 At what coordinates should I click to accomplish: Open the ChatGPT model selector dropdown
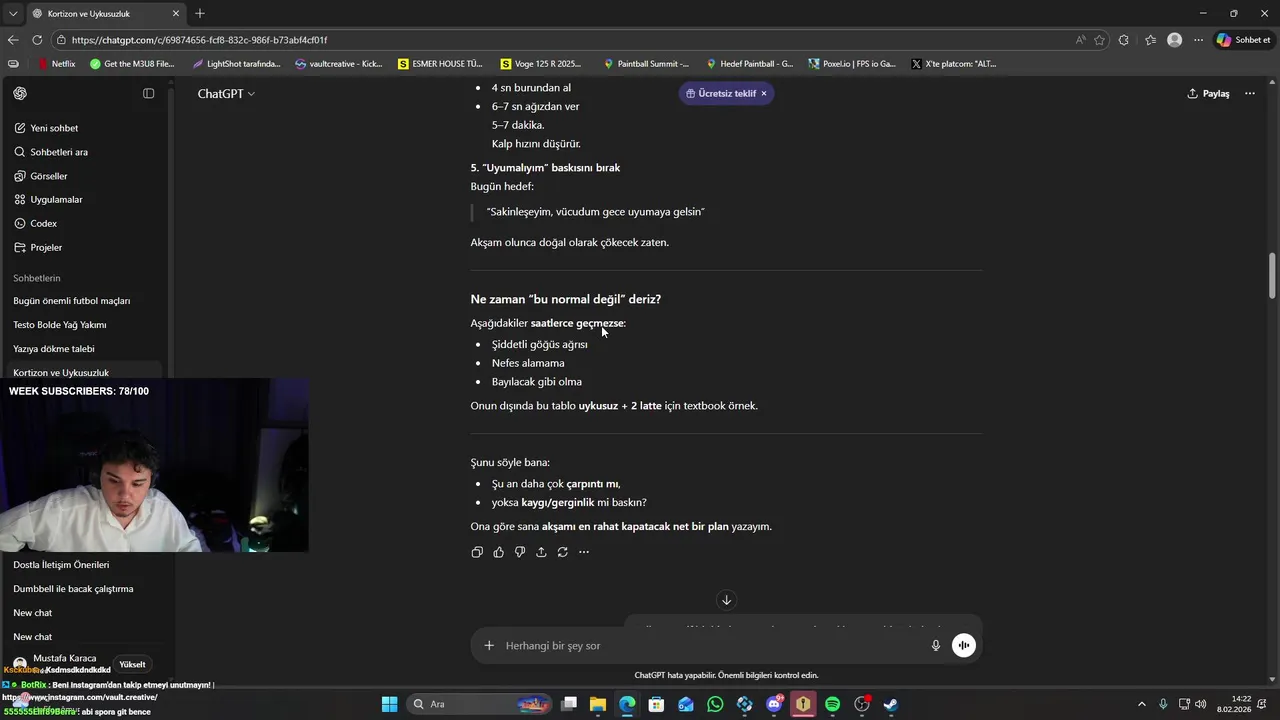[x=226, y=93]
